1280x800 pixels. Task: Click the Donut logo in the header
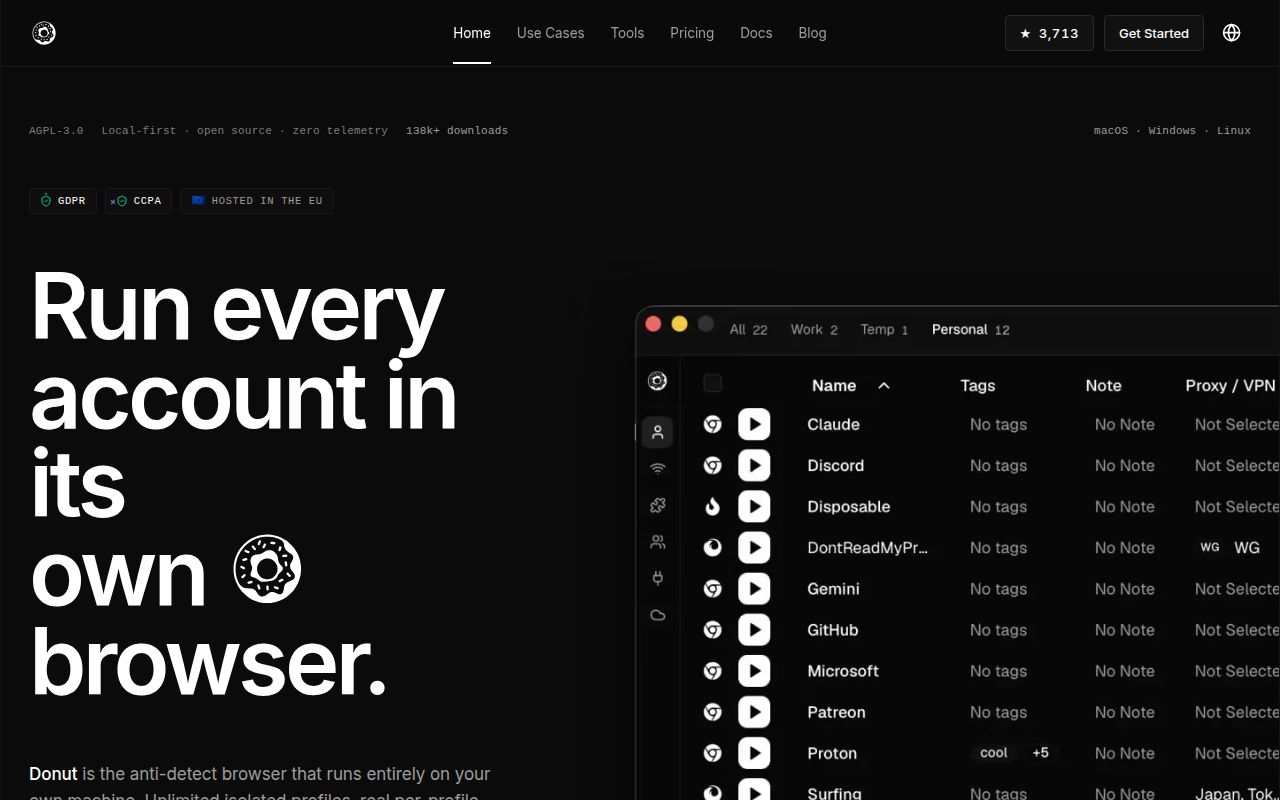tap(44, 33)
